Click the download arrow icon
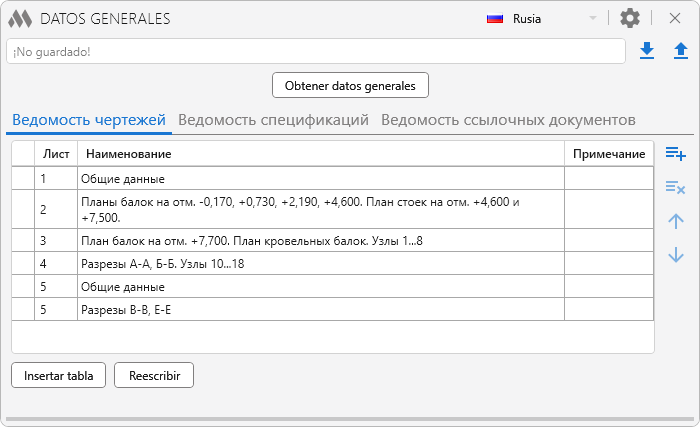The height and width of the screenshot is (427, 700). point(647,51)
